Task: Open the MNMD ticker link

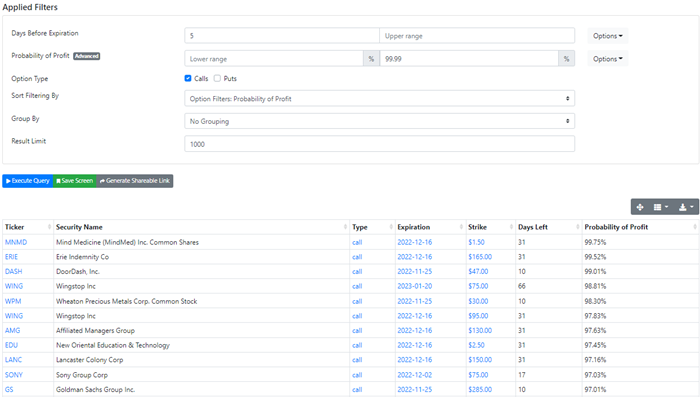Action: click(16, 242)
